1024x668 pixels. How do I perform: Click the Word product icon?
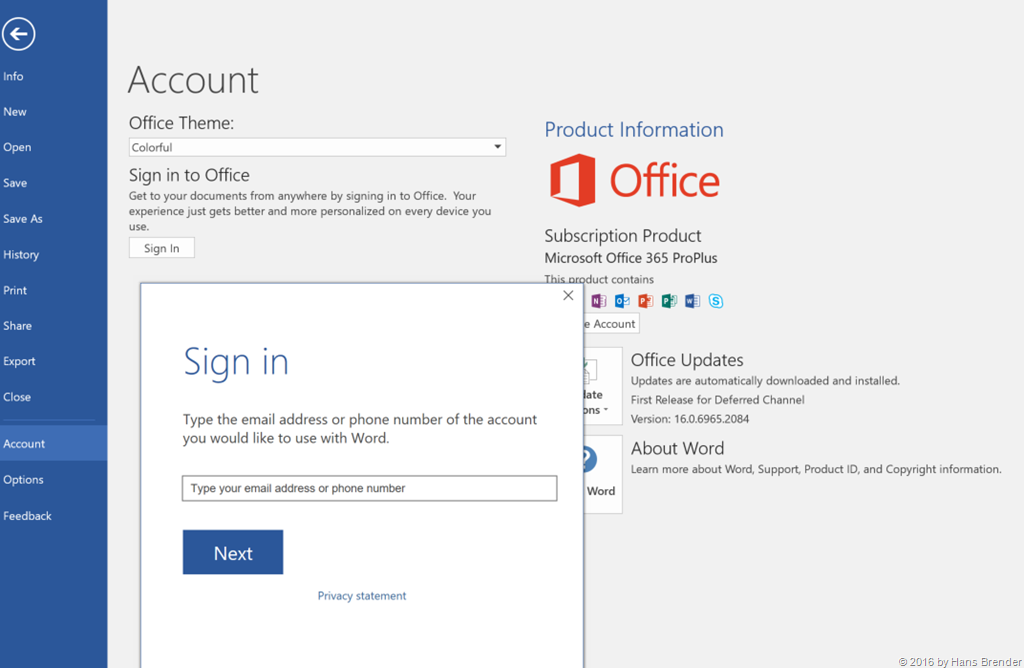tap(692, 301)
